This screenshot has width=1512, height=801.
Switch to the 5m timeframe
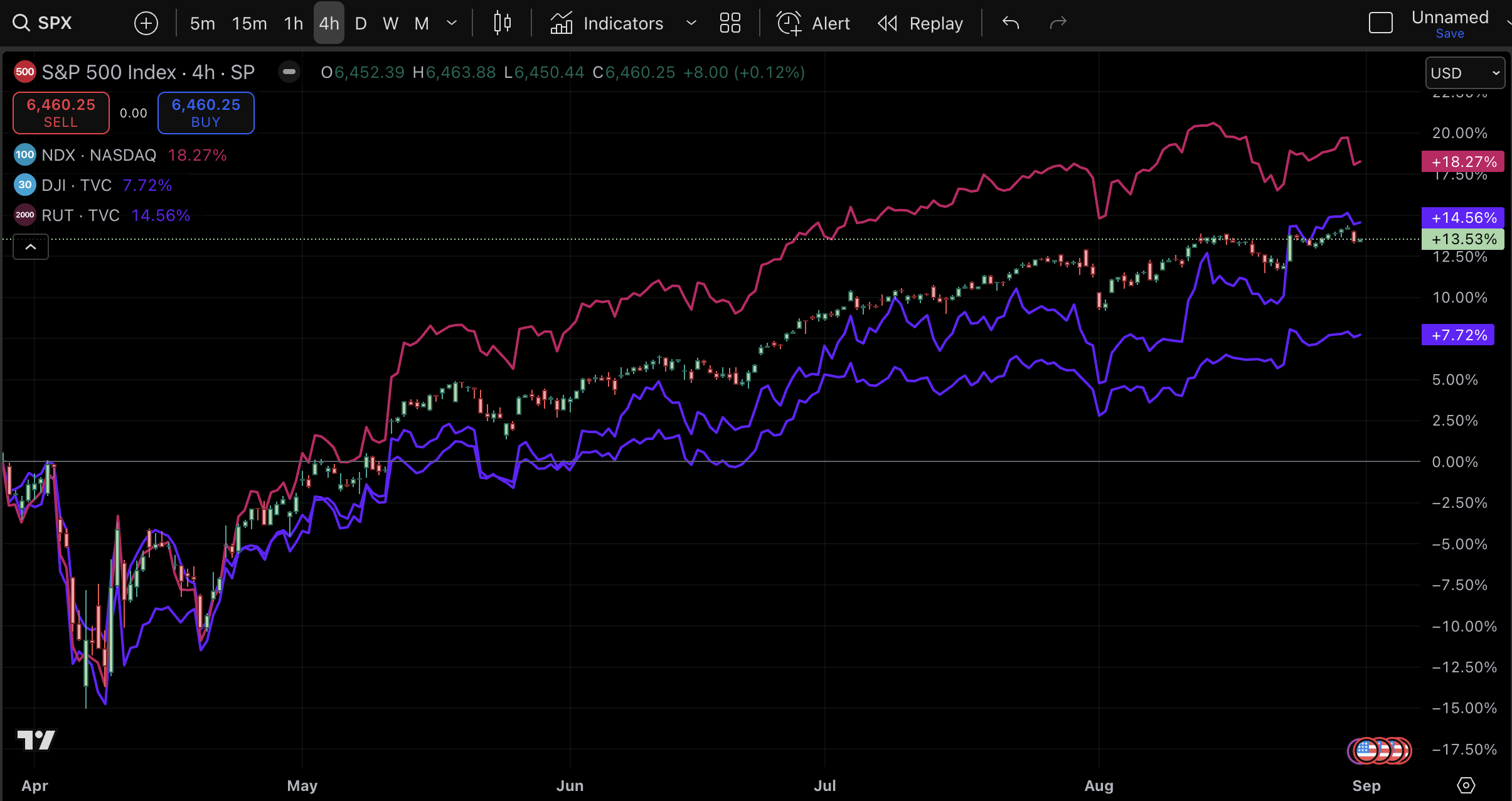pyautogui.click(x=202, y=23)
